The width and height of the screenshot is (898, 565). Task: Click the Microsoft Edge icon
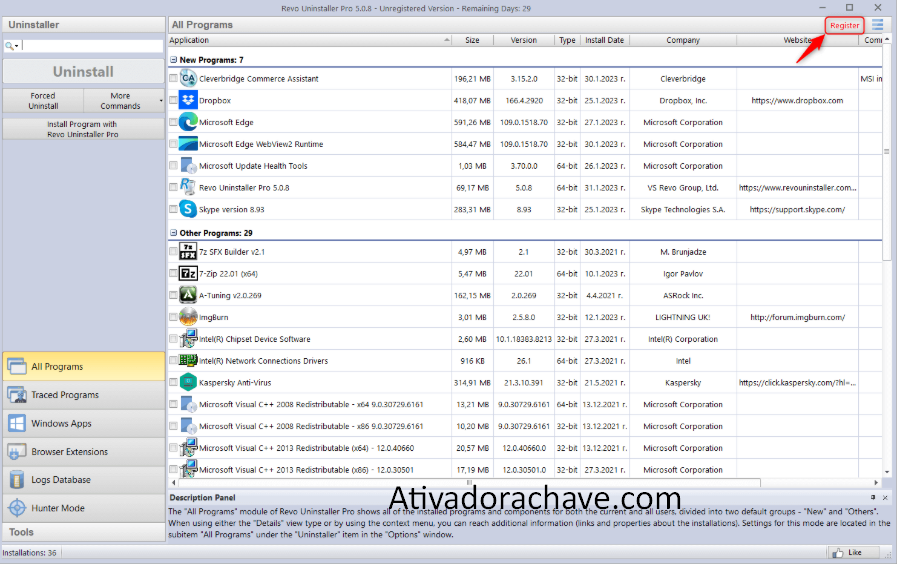pyautogui.click(x=188, y=122)
